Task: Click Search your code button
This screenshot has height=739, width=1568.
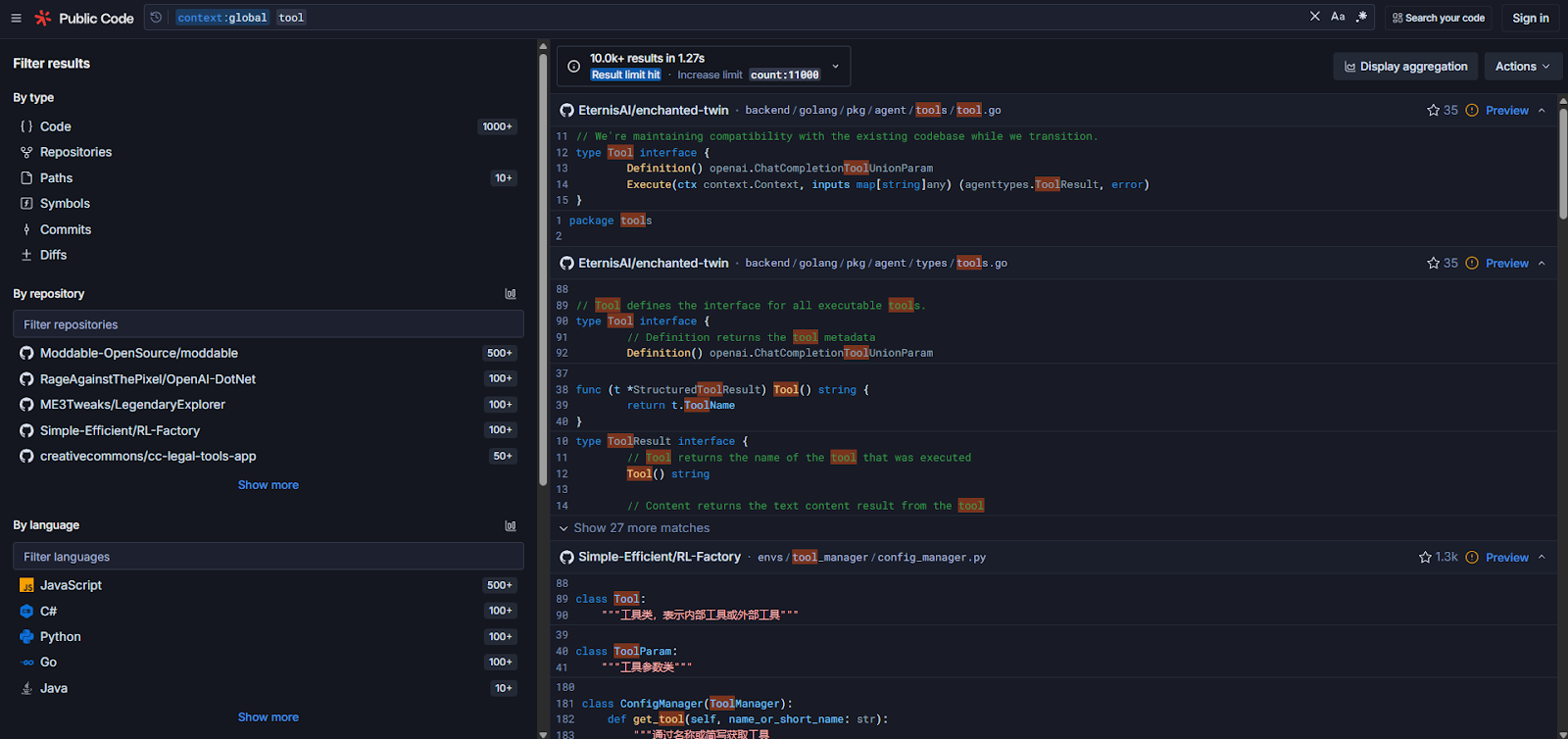Action: [x=1438, y=18]
